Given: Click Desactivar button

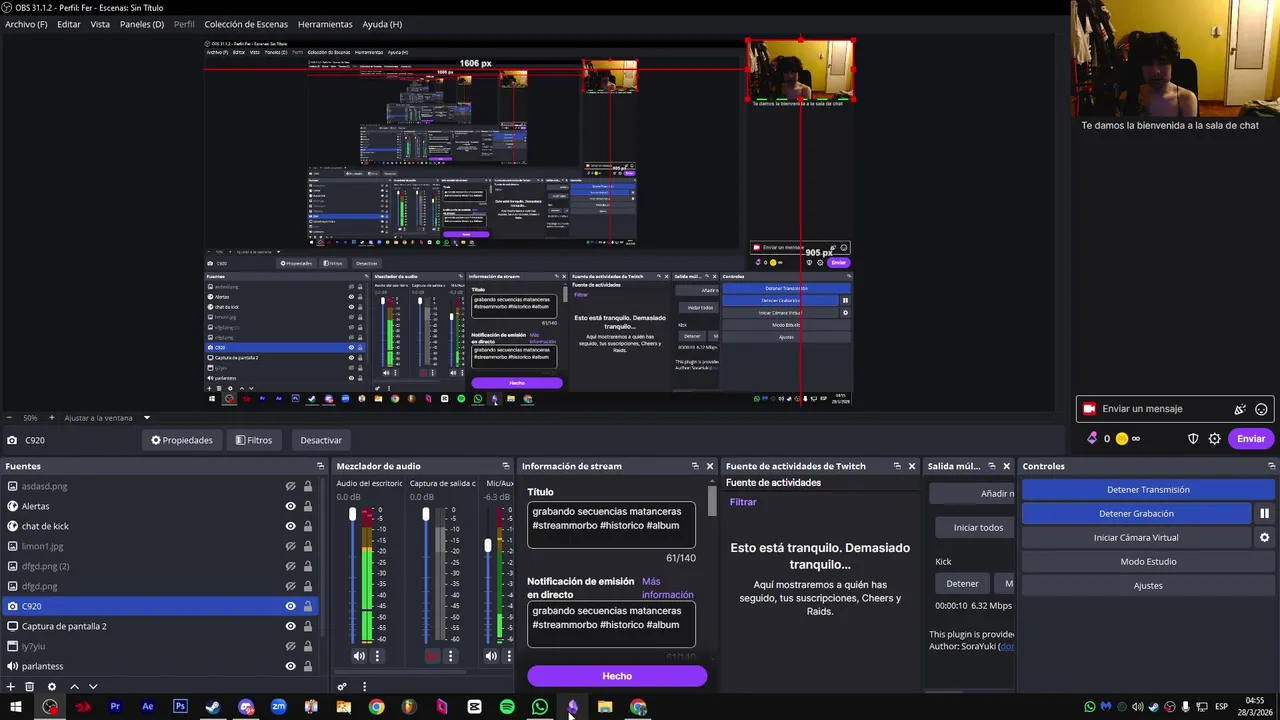Looking at the screenshot, I should tap(321, 440).
